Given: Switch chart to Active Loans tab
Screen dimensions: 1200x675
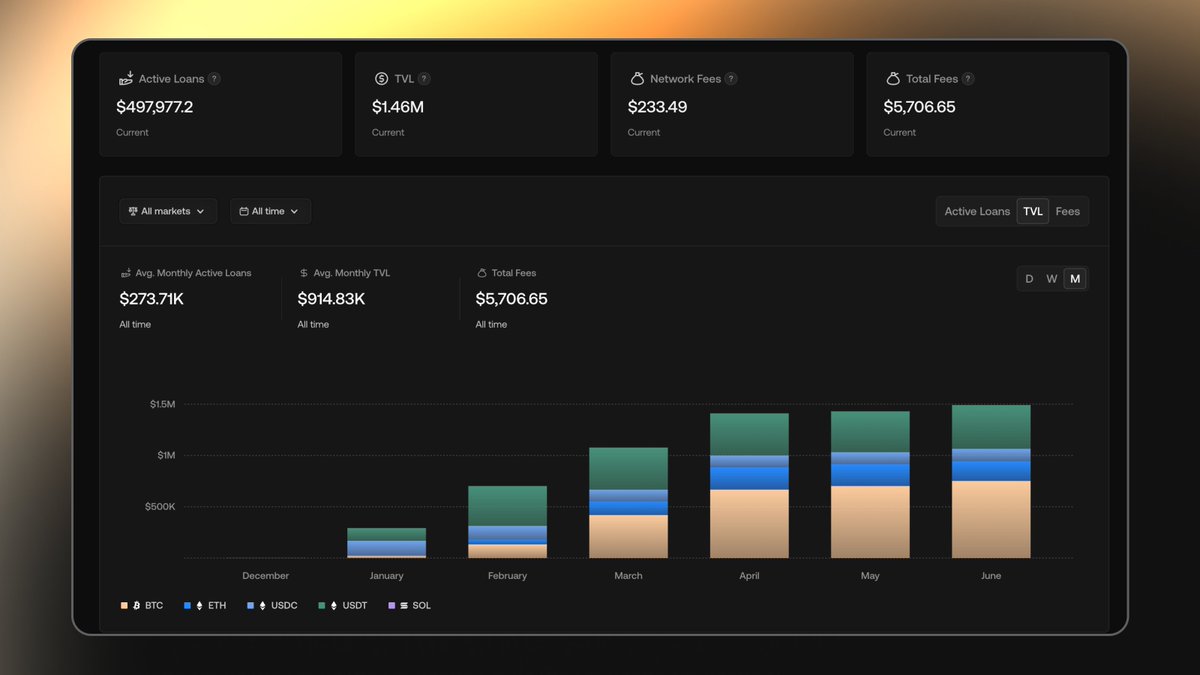Looking at the screenshot, I should [x=977, y=211].
